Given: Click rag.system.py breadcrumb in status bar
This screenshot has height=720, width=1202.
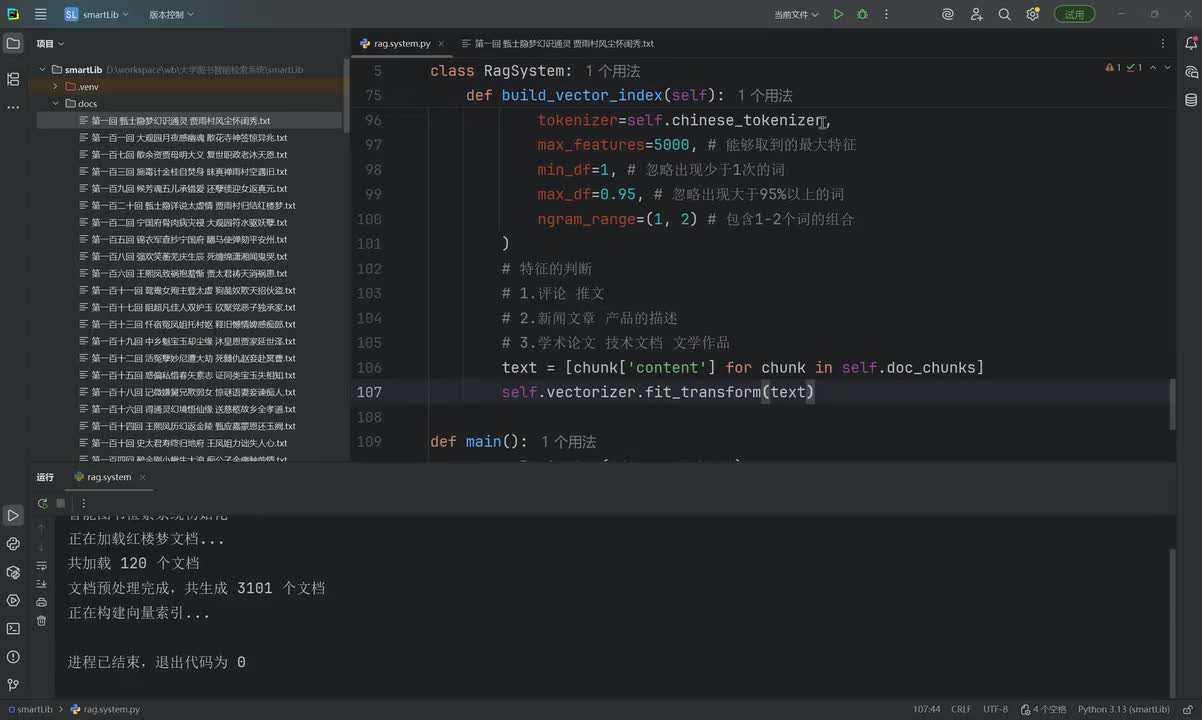Looking at the screenshot, I should [105, 709].
